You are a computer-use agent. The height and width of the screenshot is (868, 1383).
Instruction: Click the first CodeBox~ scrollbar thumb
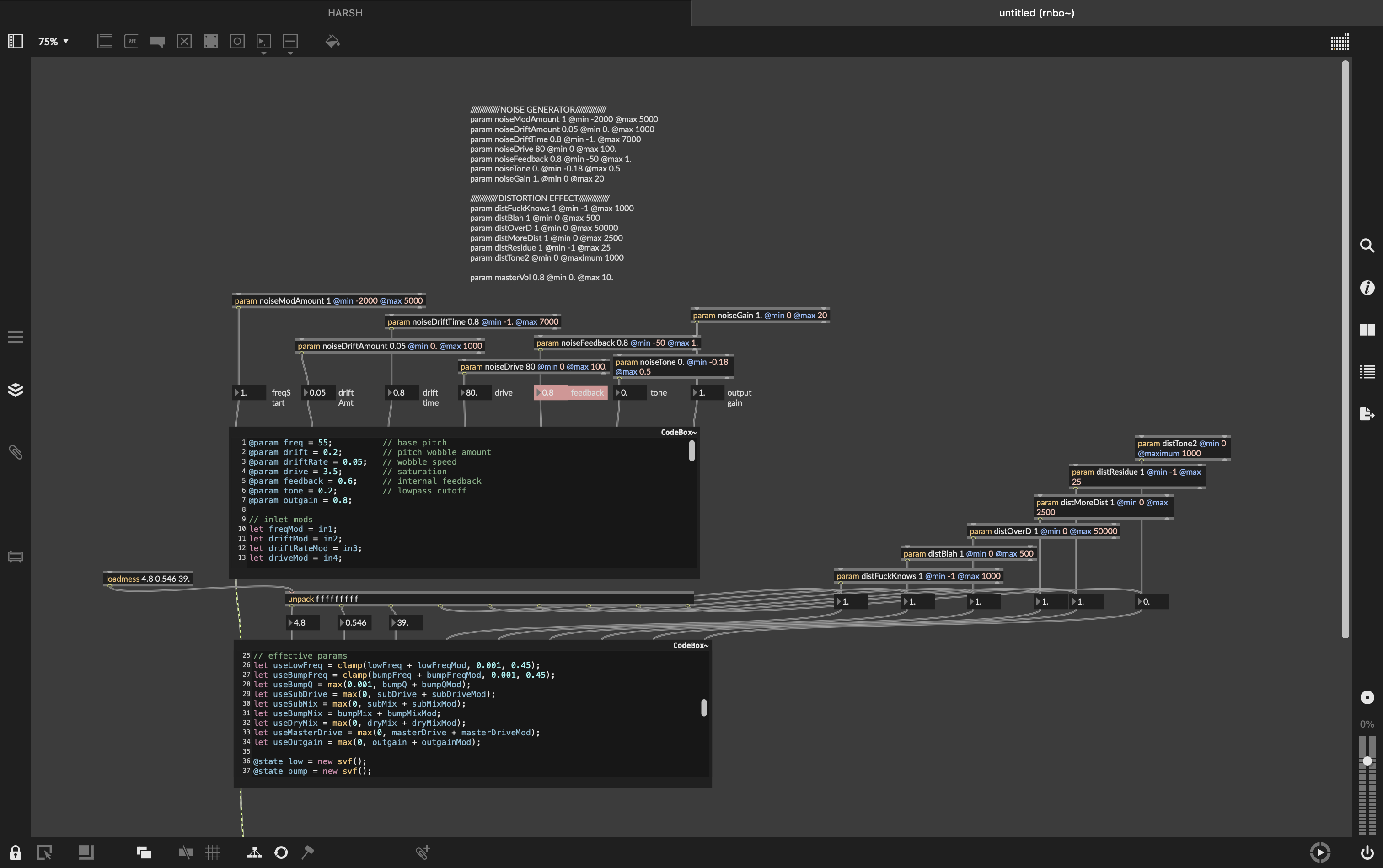click(x=692, y=450)
